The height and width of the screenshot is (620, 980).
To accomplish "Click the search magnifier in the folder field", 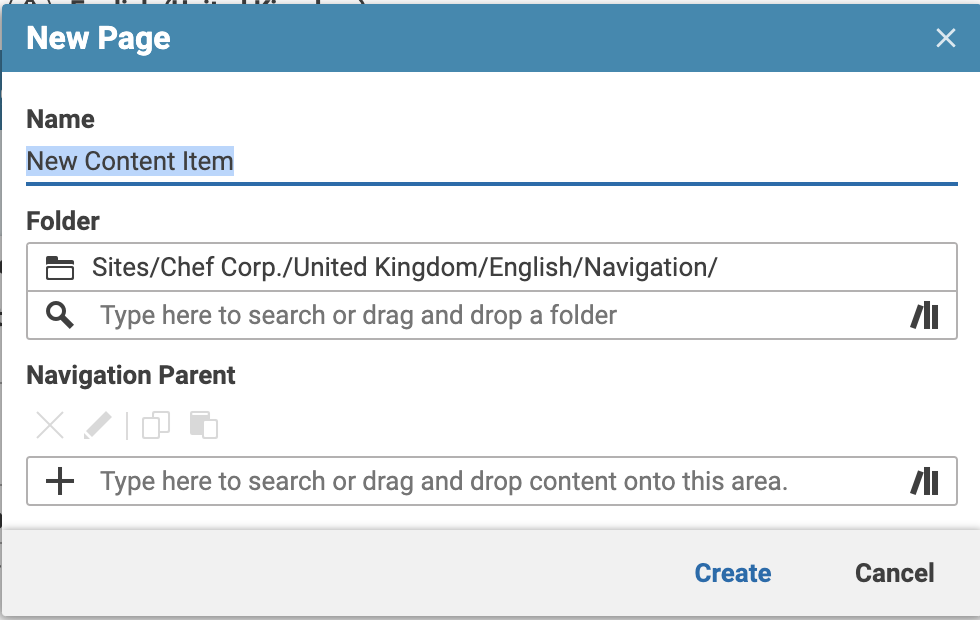I will (58, 315).
